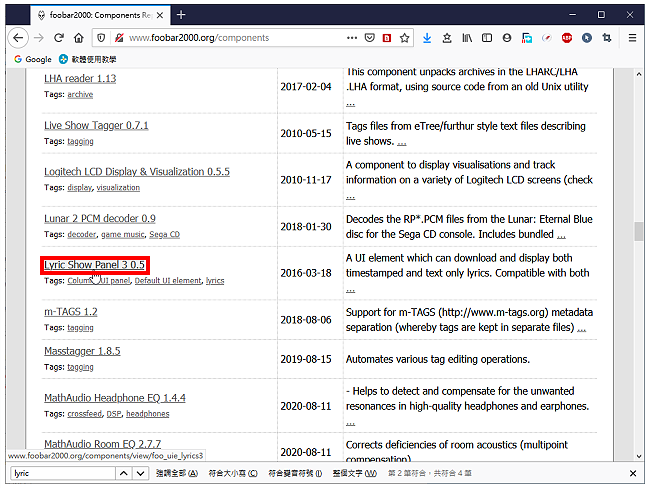Image resolution: width=658 pixels, height=488 pixels.
Task: Open the second bookmark in bookmarks toolbar
Action: pos(88,59)
